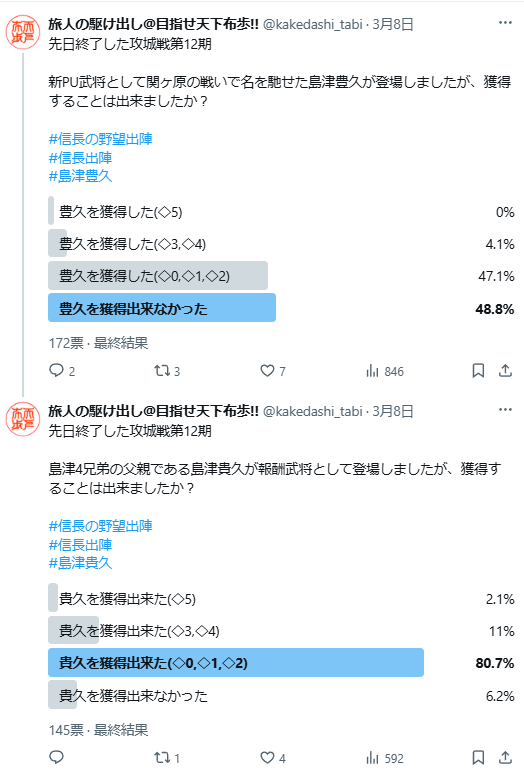Like the first tweet with 7 likes

pos(273,371)
